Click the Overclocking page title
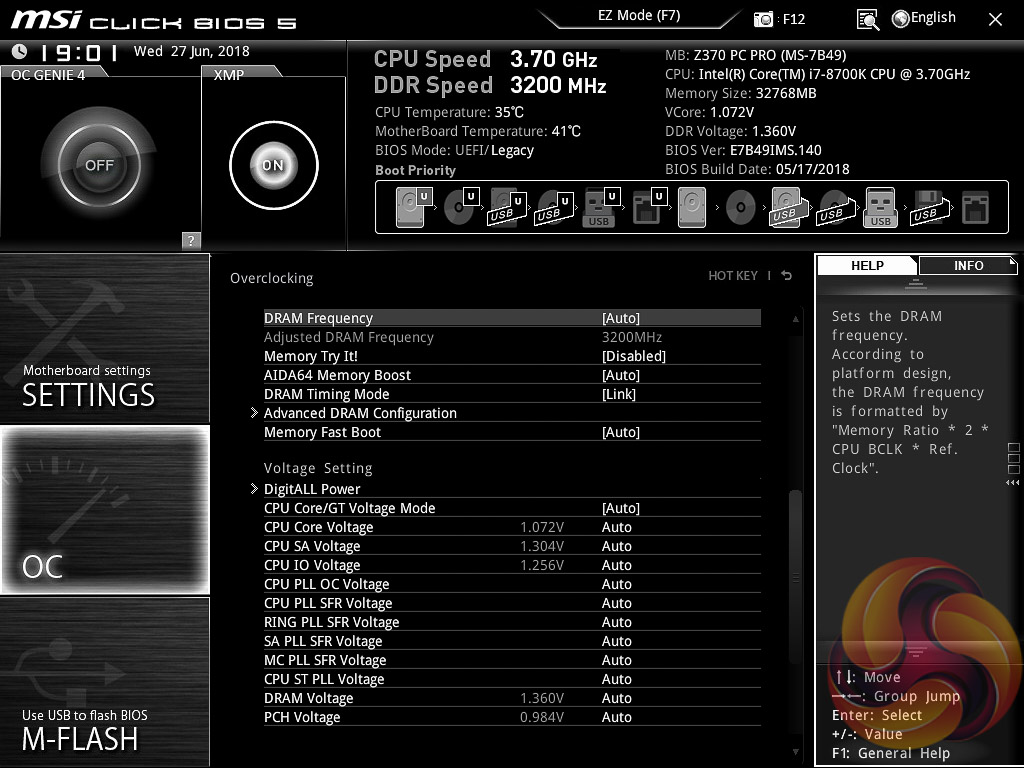The image size is (1024, 768). pyautogui.click(x=271, y=278)
